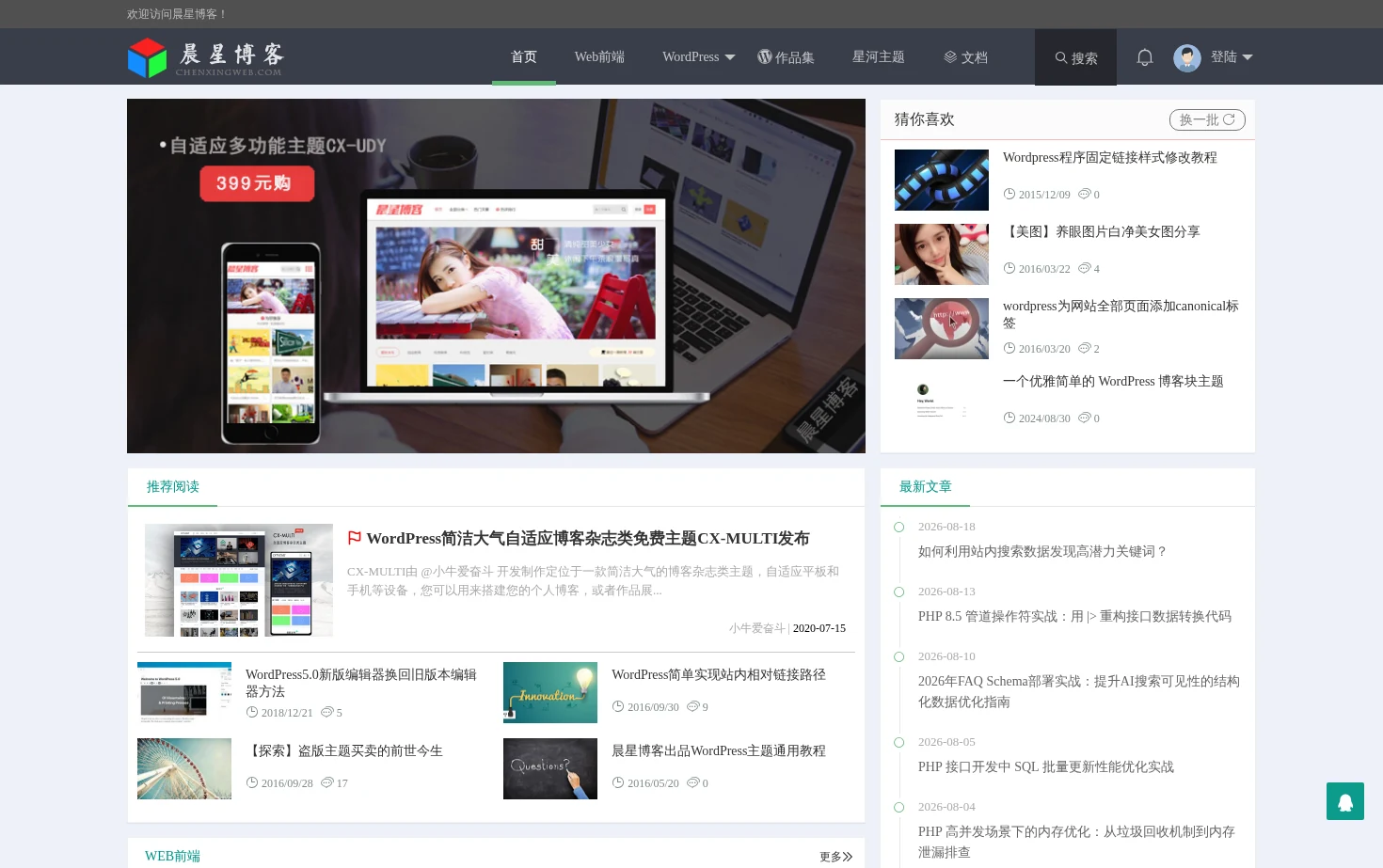Open Wordpress程序固定链接样式修改教程 article
Image resolution: width=1383 pixels, height=868 pixels.
click(1110, 157)
